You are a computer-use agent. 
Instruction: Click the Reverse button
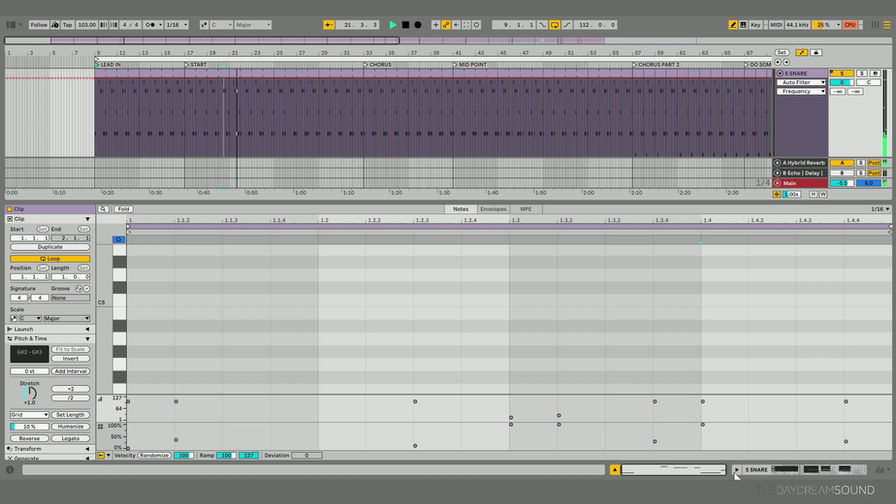tap(29, 438)
